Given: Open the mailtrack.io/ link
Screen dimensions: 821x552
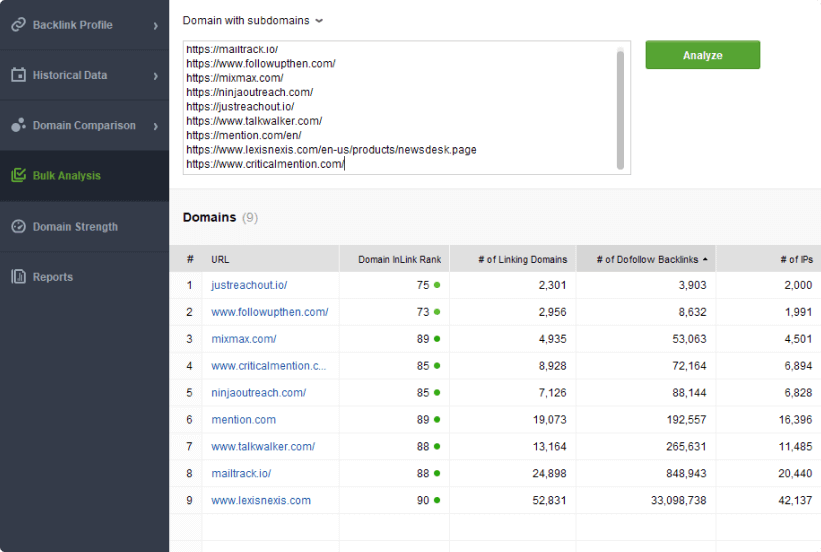Looking at the screenshot, I should tap(241, 473).
